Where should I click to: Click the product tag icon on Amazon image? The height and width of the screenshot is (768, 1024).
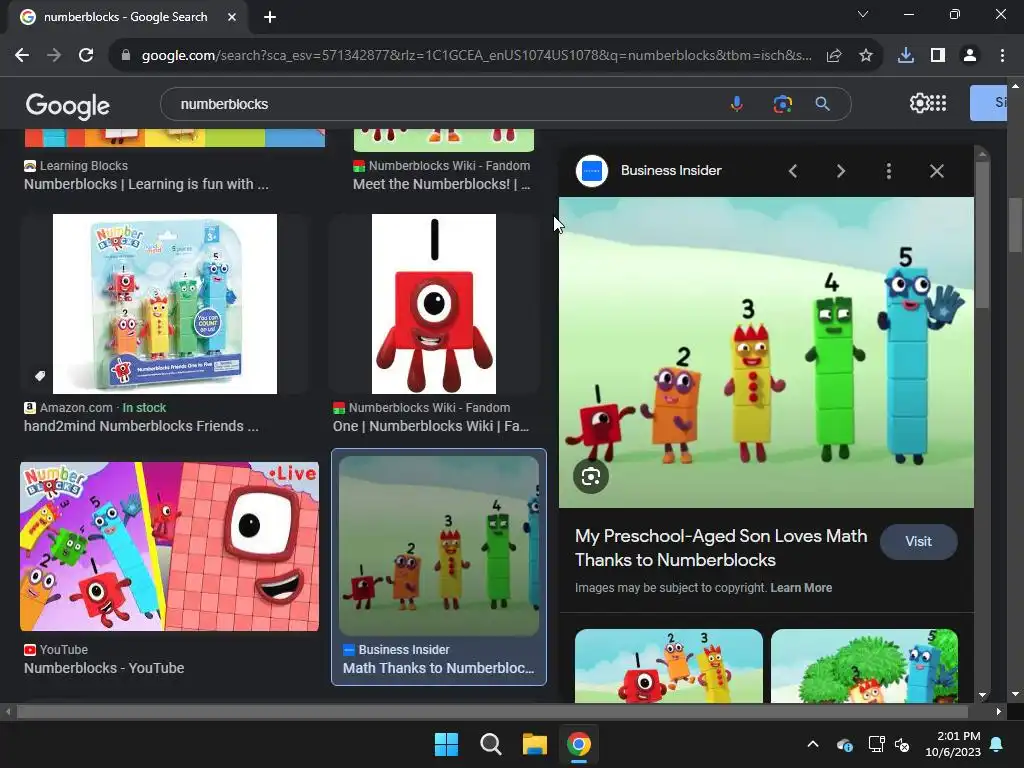40,376
